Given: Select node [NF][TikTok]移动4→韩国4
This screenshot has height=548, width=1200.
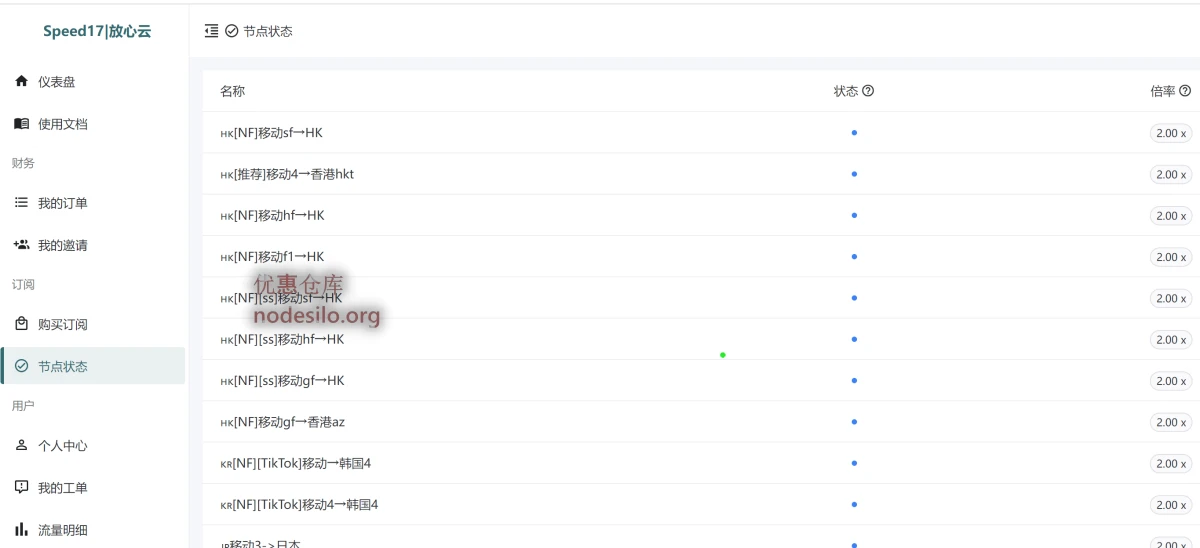Looking at the screenshot, I should point(299,505).
